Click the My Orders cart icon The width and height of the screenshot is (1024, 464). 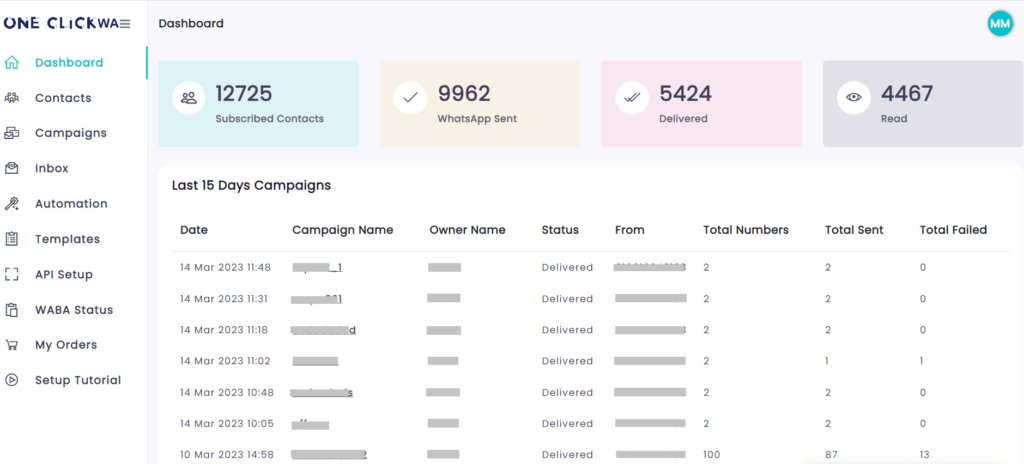12,345
